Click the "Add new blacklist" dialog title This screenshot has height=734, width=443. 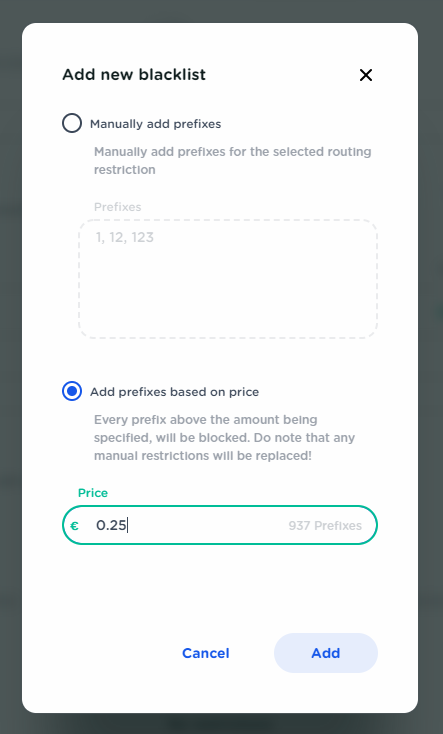(134, 74)
